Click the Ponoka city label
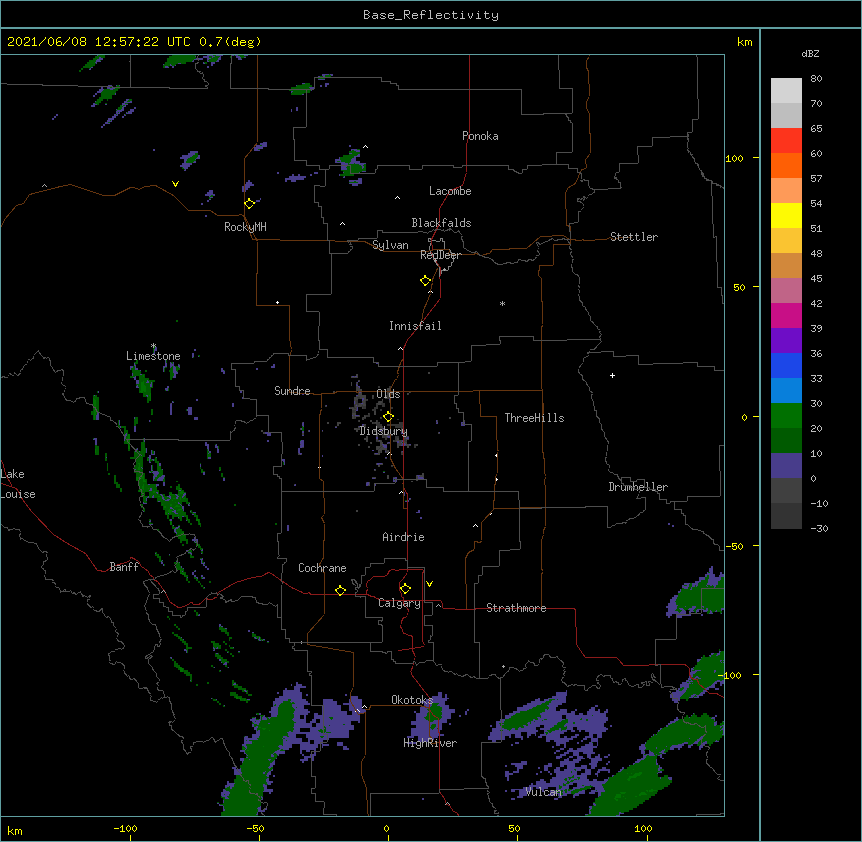Screen dimensions: 862x842 [480, 136]
